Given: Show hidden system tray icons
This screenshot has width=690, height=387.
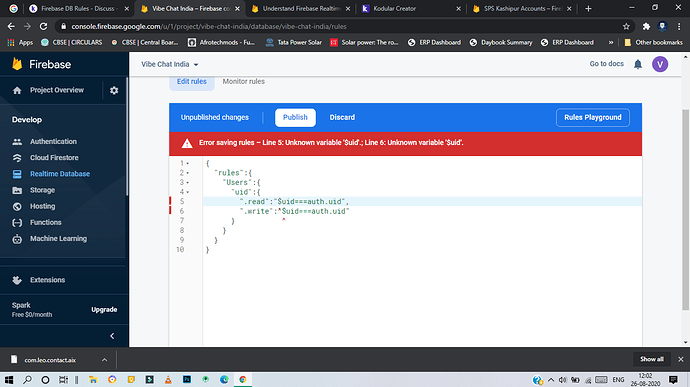Looking at the screenshot, I should click(x=551, y=380).
